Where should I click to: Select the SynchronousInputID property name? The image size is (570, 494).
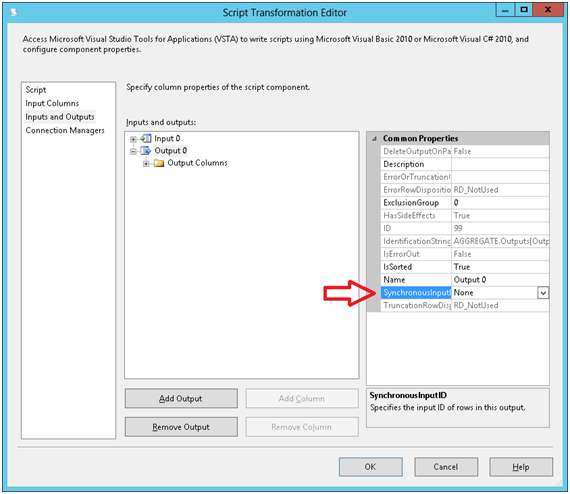pos(416,293)
